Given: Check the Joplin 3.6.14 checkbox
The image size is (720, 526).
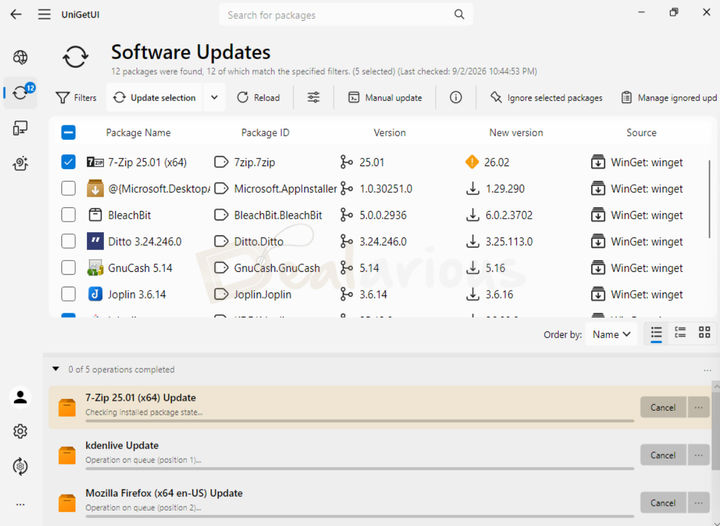Looking at the screenshot, I should (68, 294).
